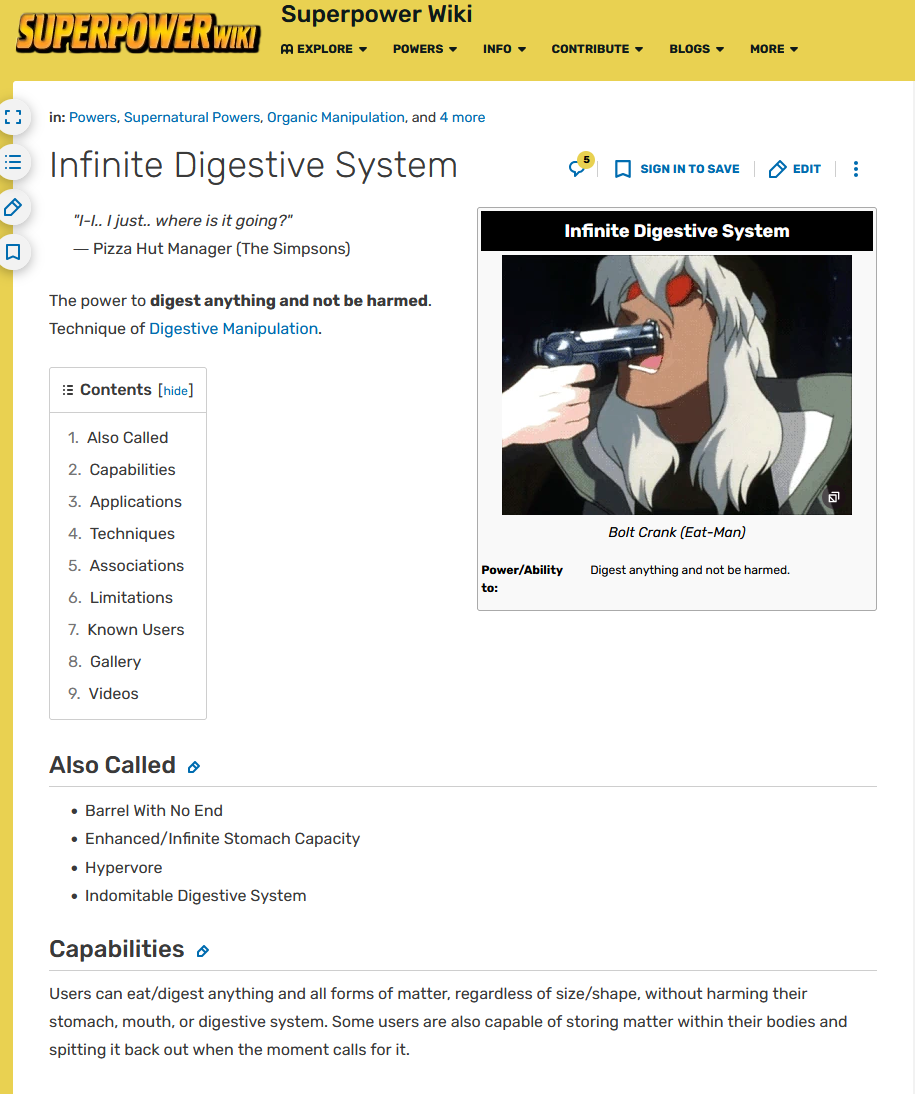Expand the Info dropdown menu
This screenshot has height=1094, width=915.
[x=505, y=49]
